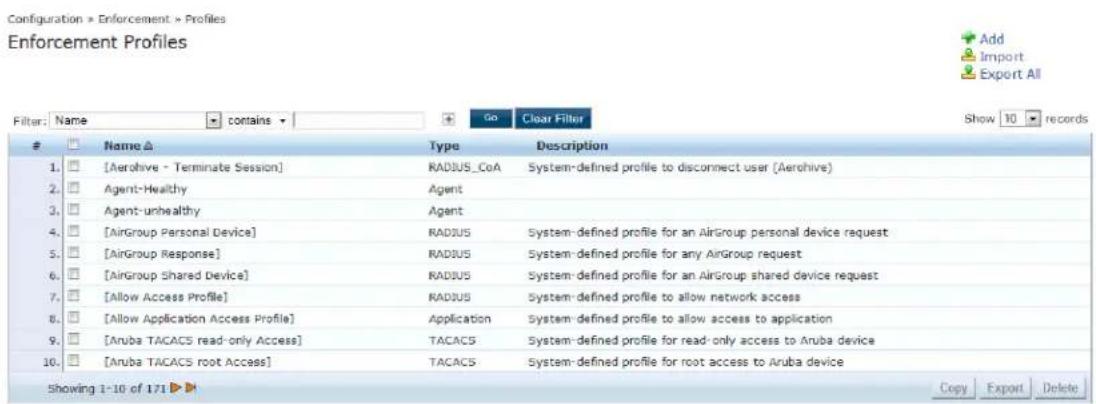Open [AirGroup Response] profile
The image size is (1096, 404).
click(x=163, y=254)
